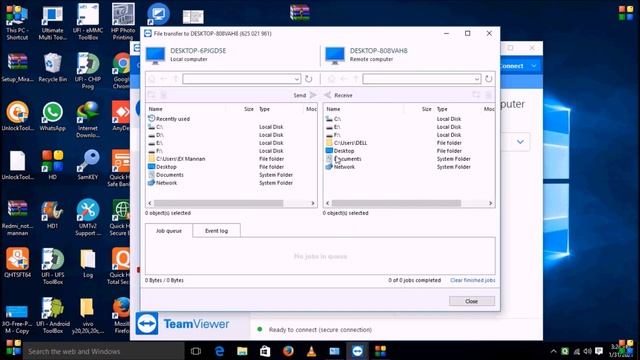Select local drive C:\ row

(231, 127)
